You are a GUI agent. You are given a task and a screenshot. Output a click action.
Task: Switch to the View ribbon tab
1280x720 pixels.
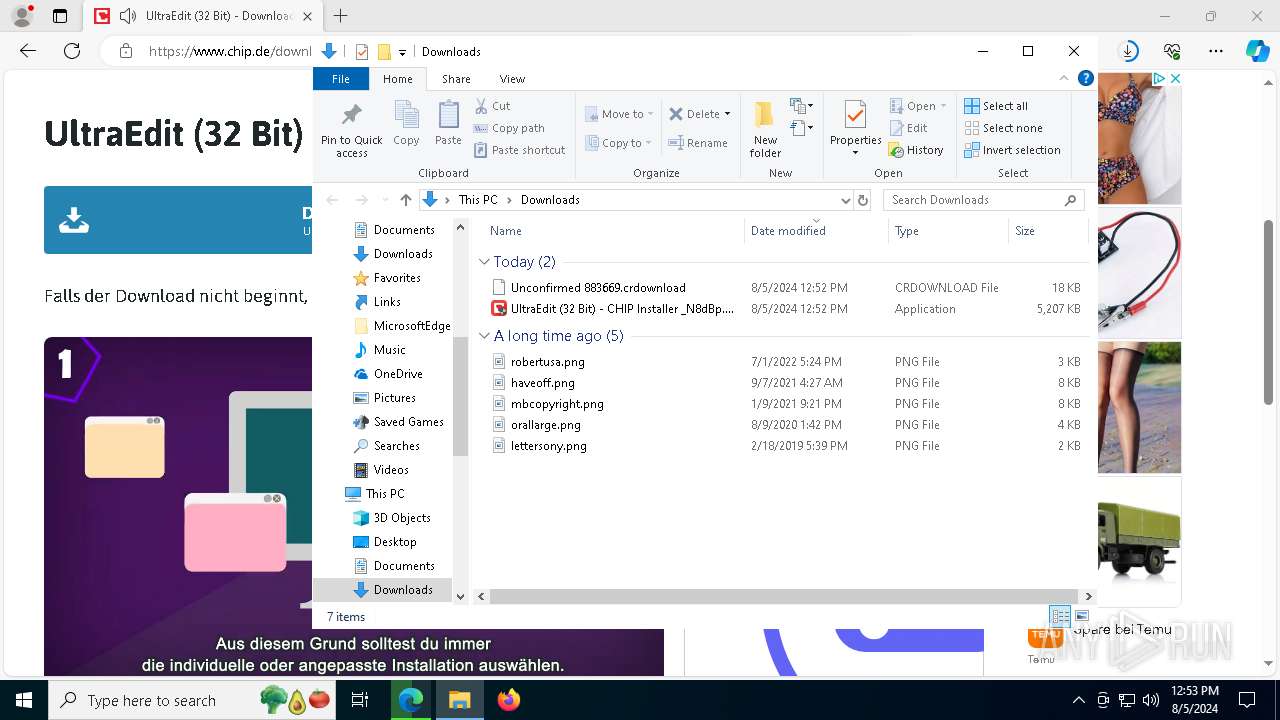coord(512,79)
